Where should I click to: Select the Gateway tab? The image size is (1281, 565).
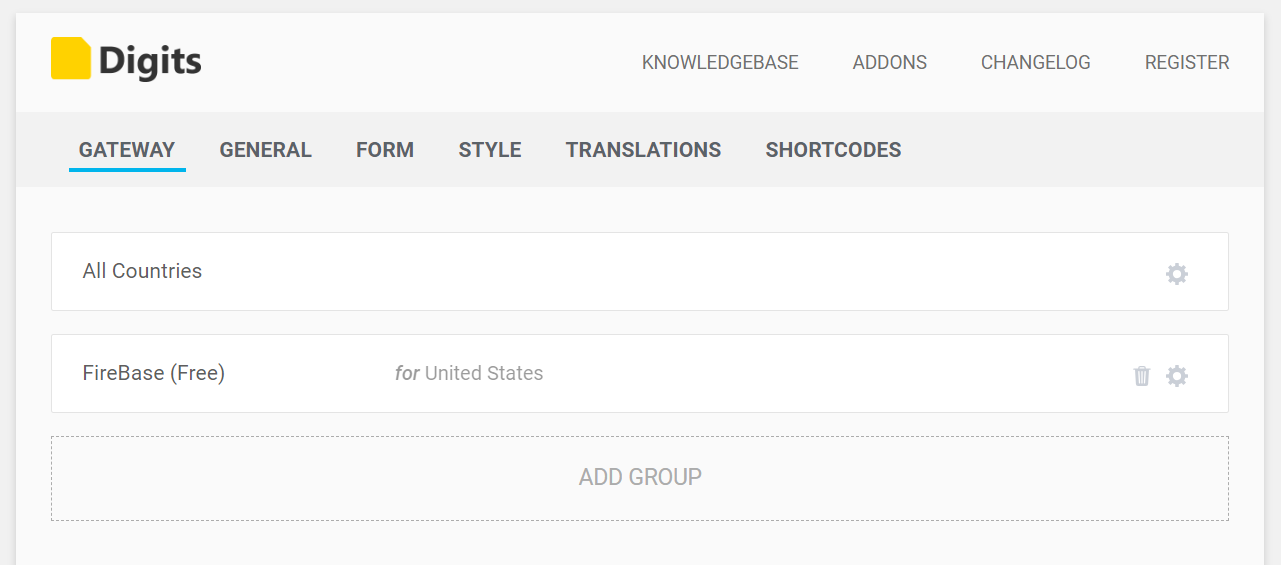click(127, 150)
